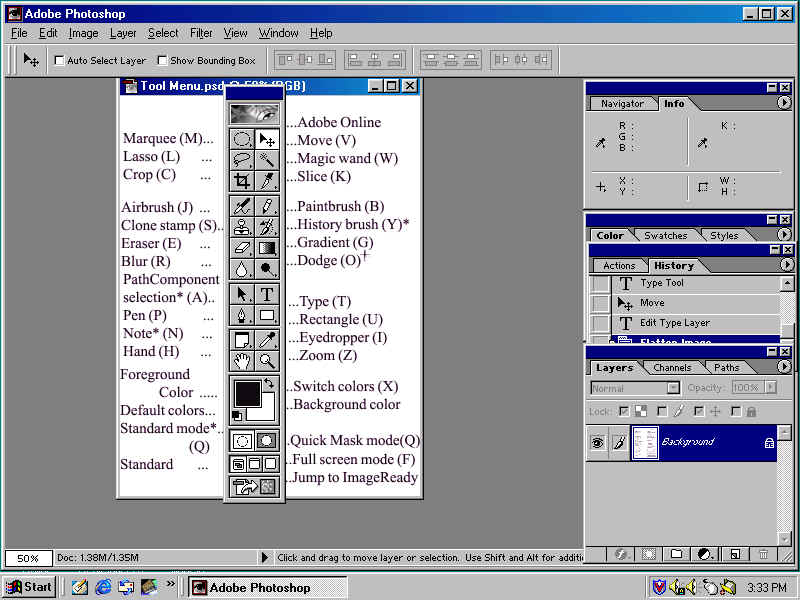Toggle the Lock all checkbox with padlock
The width and height of the screenshot is (800, 600).
pyautogui.click(x=736, y=411)
